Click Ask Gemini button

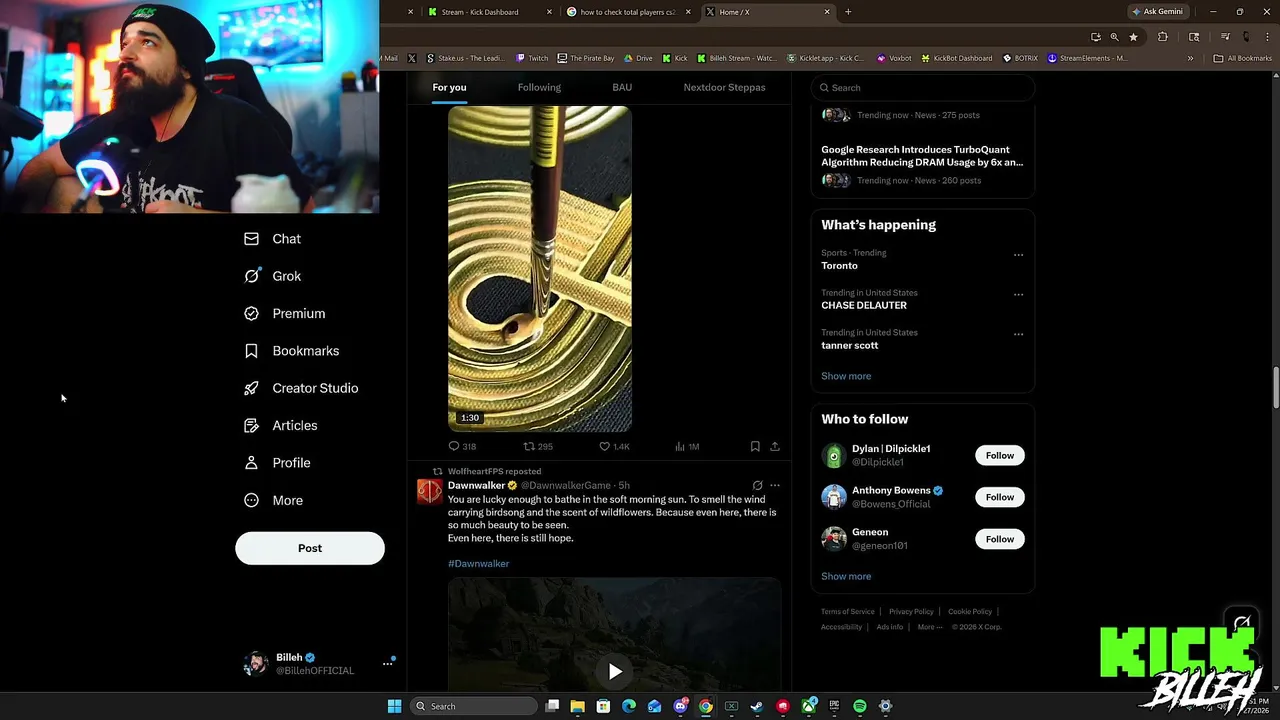tap(1158, 11)
